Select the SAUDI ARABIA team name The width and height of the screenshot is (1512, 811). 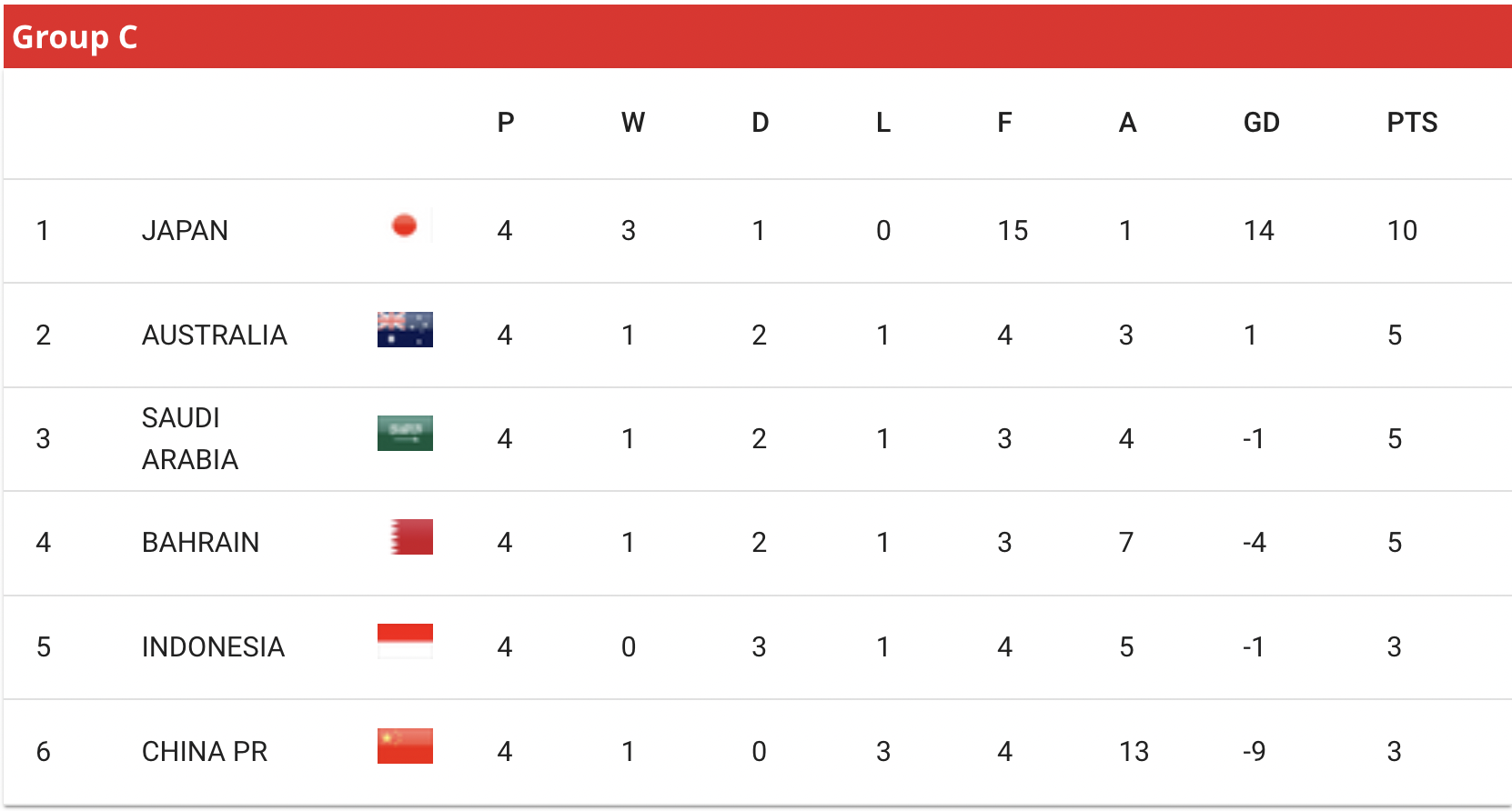coord(190,439)
